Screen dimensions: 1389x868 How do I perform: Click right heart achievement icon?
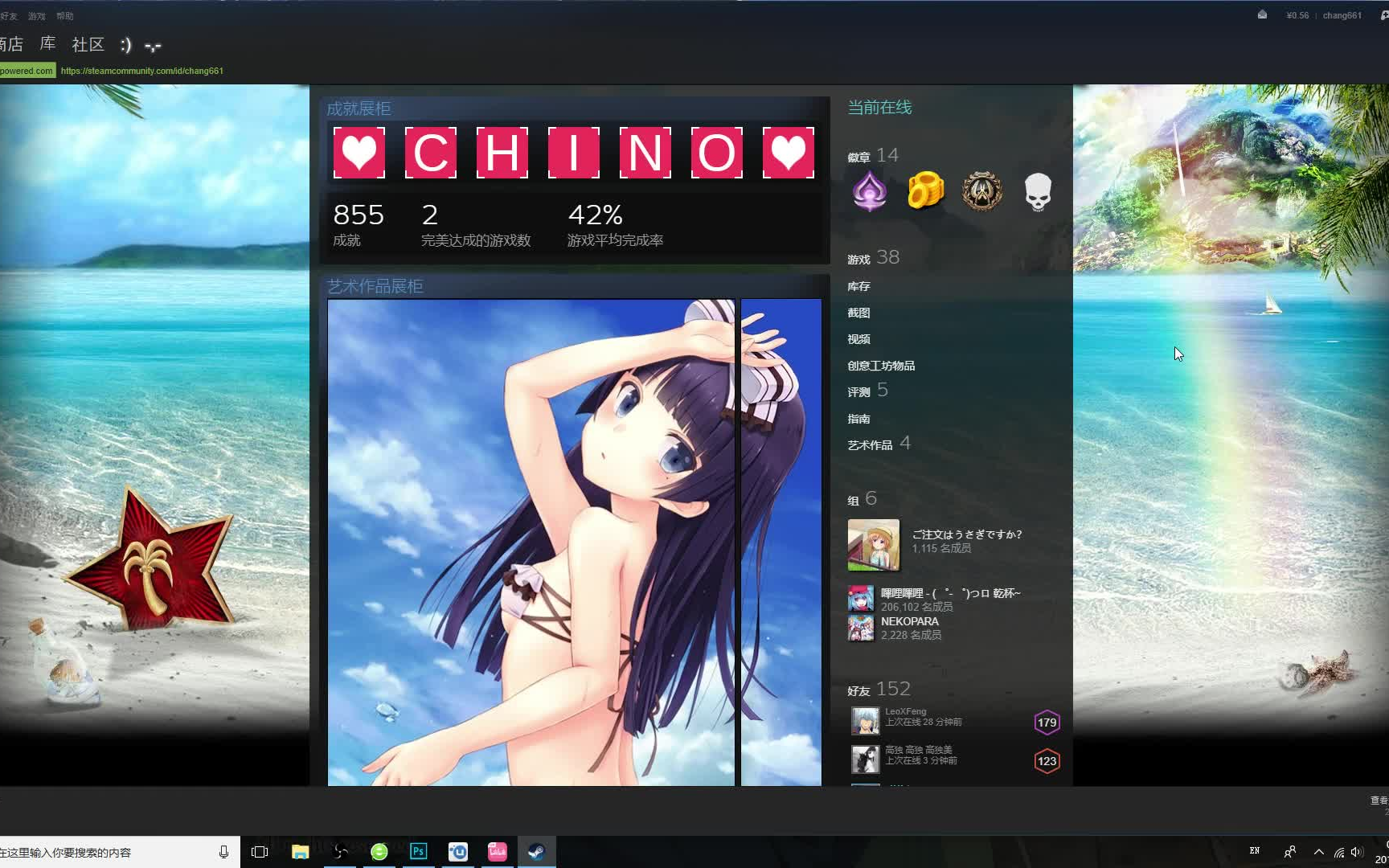click(x=789, y=153)
